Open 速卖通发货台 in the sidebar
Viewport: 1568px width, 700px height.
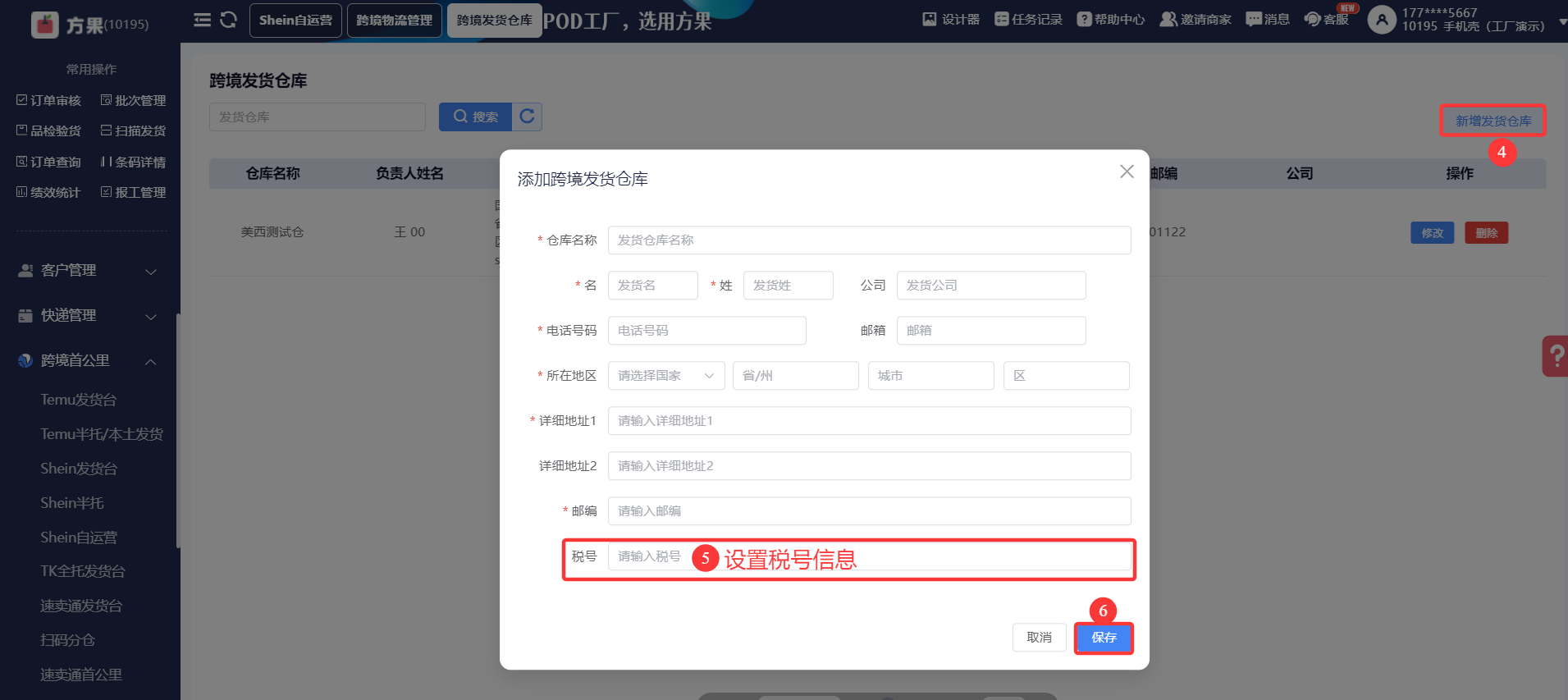[81, 606]
